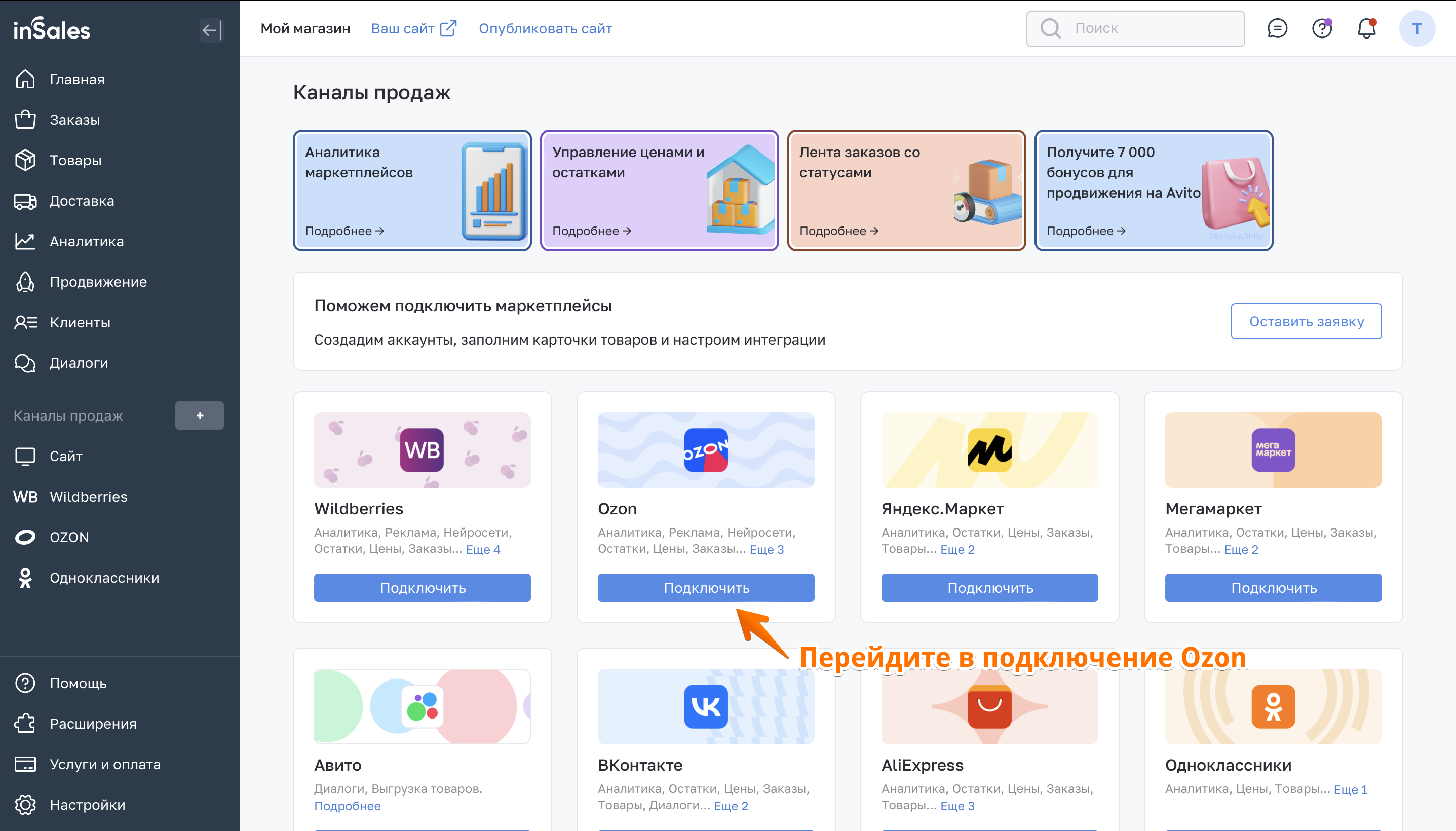Open user profile avatar T
The height and width of the screenshot is (831, 1456).
(x=1416, y=28)
